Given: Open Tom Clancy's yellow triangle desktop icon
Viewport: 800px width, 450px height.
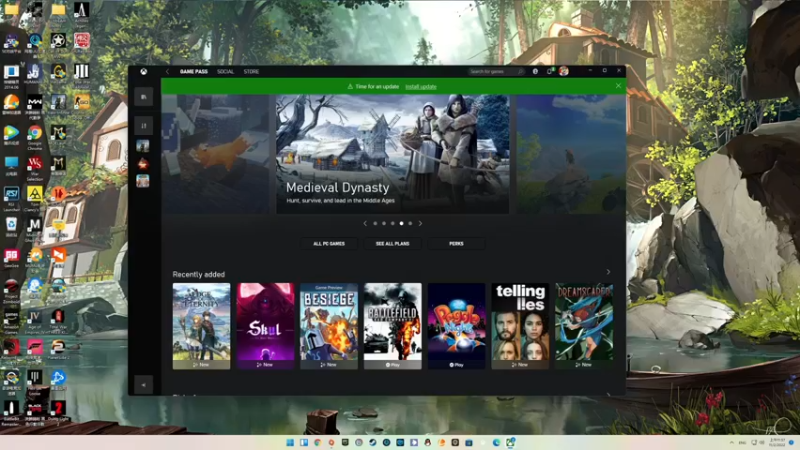Looking at the screenshot, I should (35, 198).
